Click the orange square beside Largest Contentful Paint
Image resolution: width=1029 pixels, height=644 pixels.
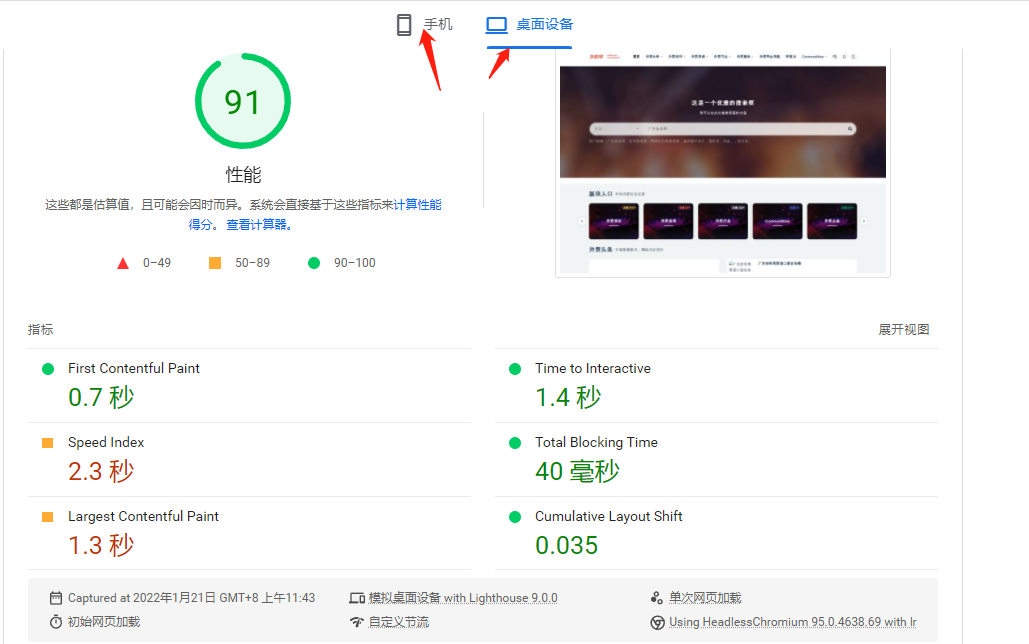click(x=48, y=517)
